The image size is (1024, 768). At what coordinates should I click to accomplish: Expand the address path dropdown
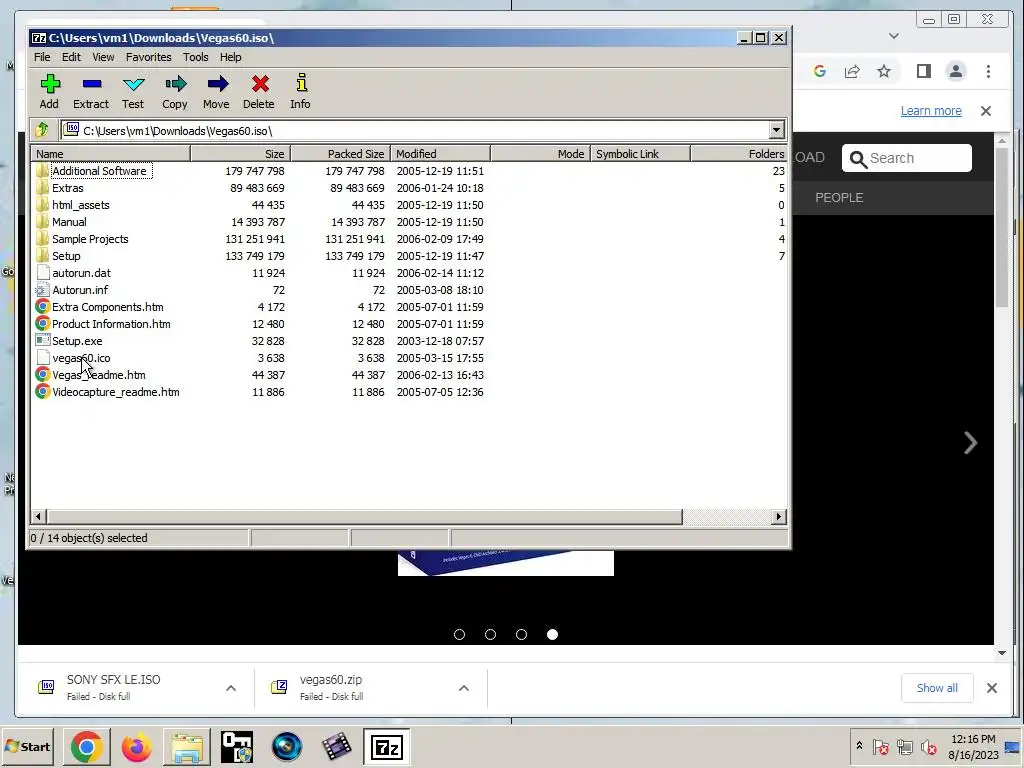pos(776,130)
